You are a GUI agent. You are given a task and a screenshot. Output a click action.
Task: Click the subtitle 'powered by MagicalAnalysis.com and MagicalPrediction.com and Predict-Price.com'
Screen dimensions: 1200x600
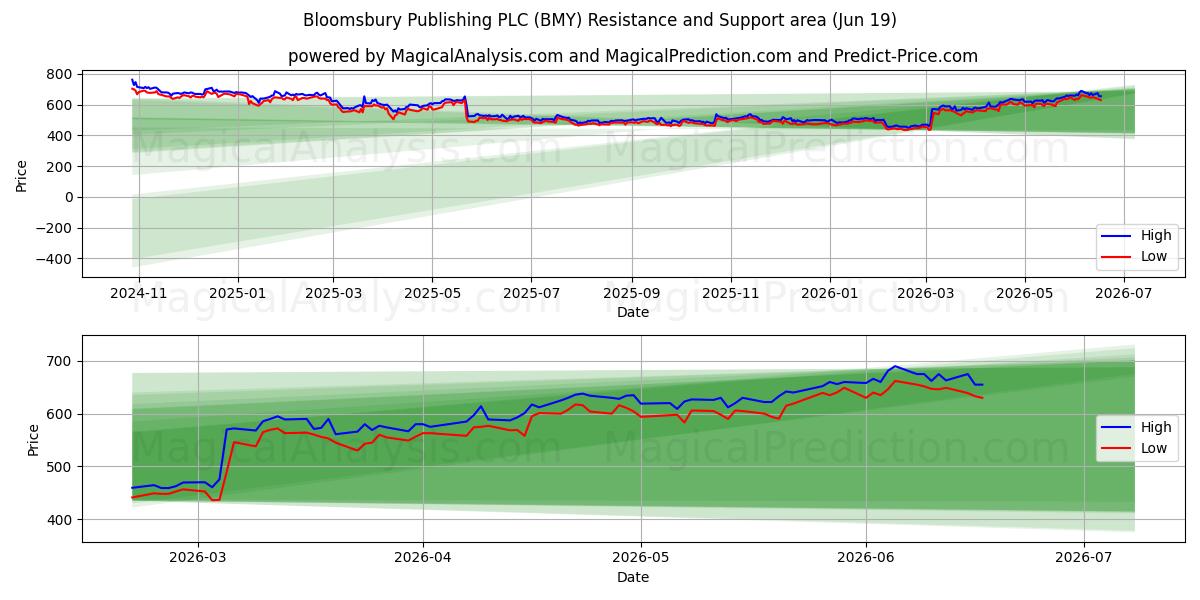click(x=633, y=56)
